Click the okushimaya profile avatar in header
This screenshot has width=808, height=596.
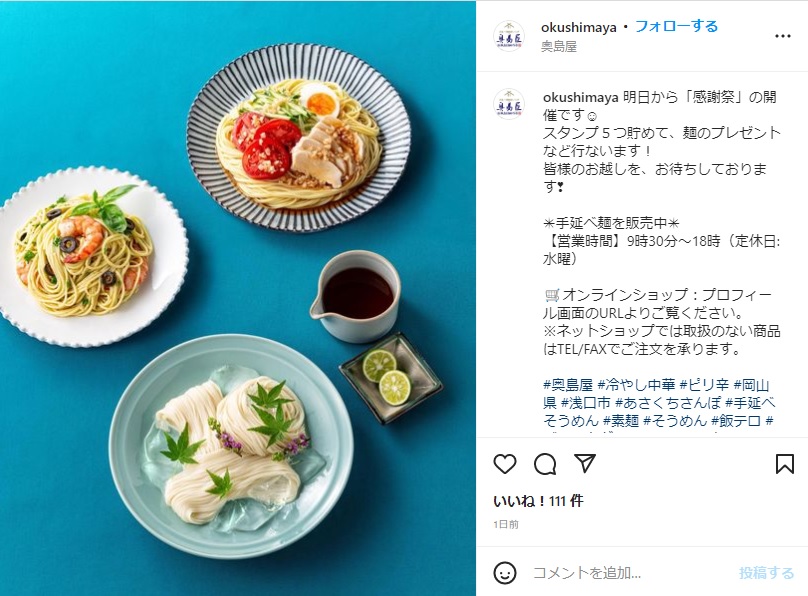(509, 36)
